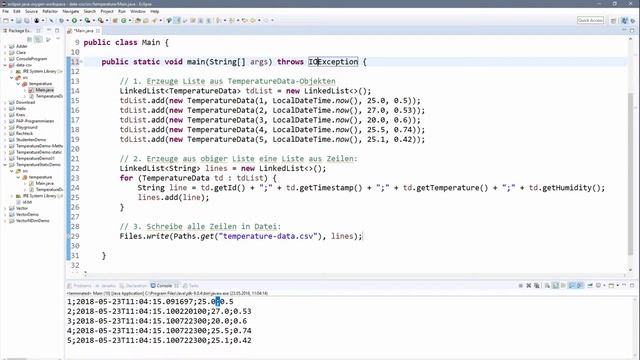Open the Refactor menu
This screenshot has width=640, height=360.
pyautogui.click(x=50, y=11)
